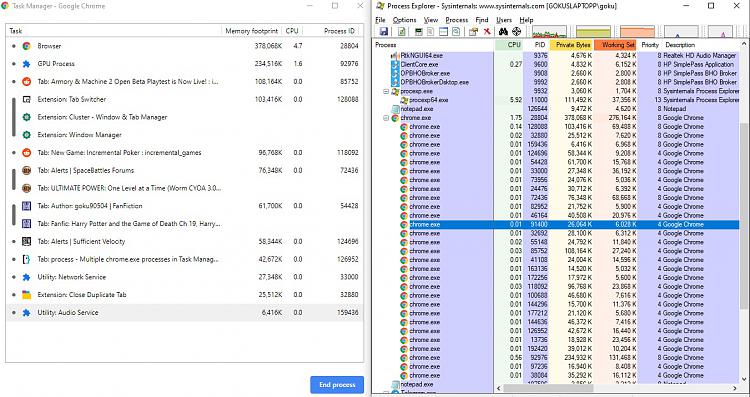
Task: Click the gear icon of Cluster extension row
Action: [27, 117]
